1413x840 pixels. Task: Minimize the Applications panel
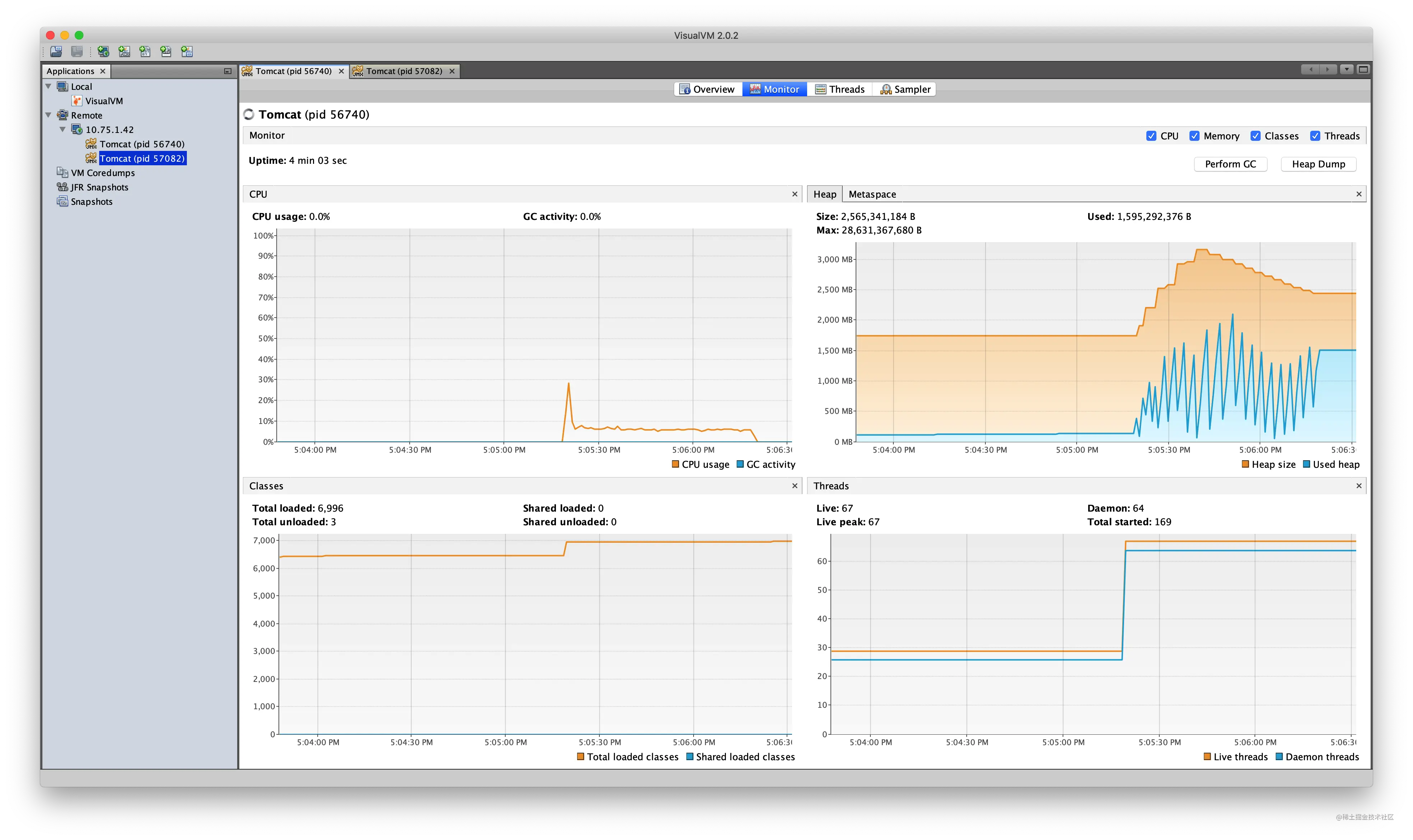pyautogui.click(x=227, y=71)
